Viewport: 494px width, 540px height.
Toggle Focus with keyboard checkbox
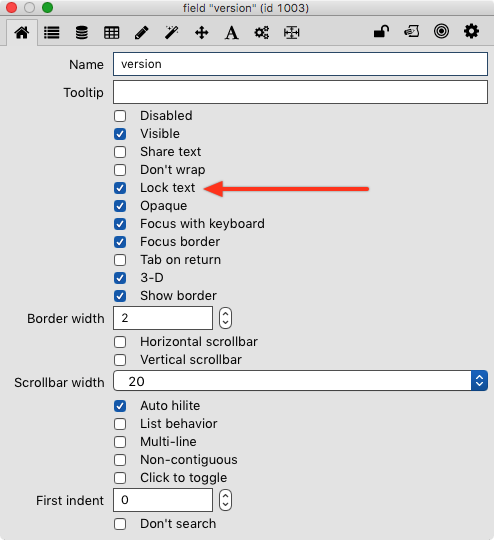click(x=120, y=224)
